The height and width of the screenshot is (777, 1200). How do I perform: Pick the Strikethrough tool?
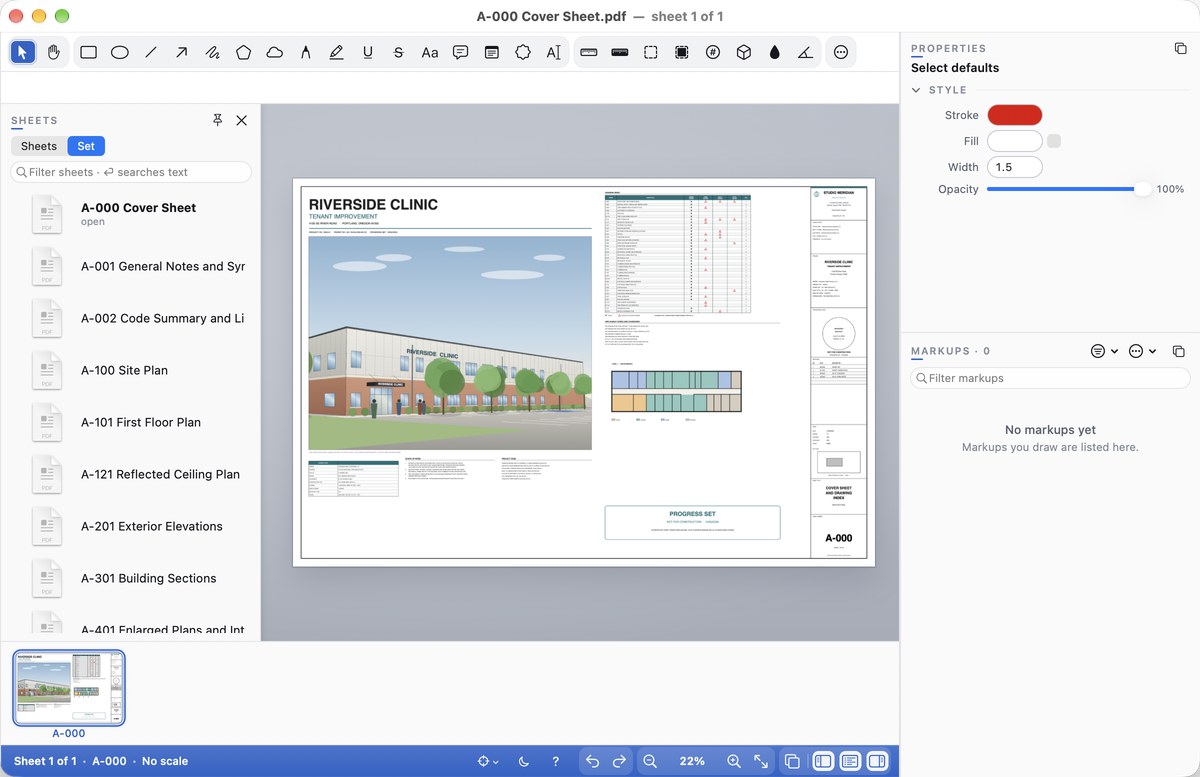398,52
